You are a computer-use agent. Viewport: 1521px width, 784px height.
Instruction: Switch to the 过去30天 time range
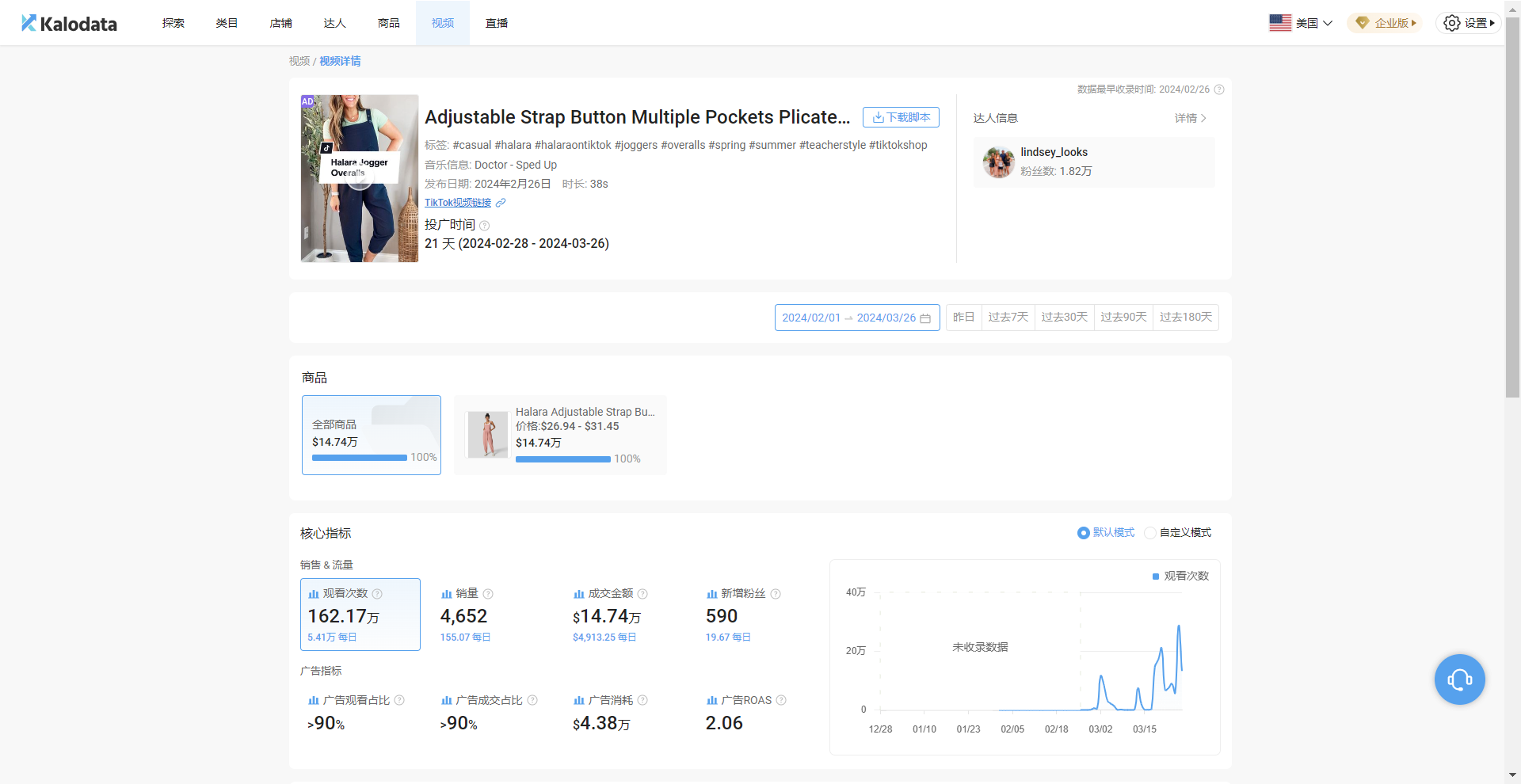(x=1064, y=318)
